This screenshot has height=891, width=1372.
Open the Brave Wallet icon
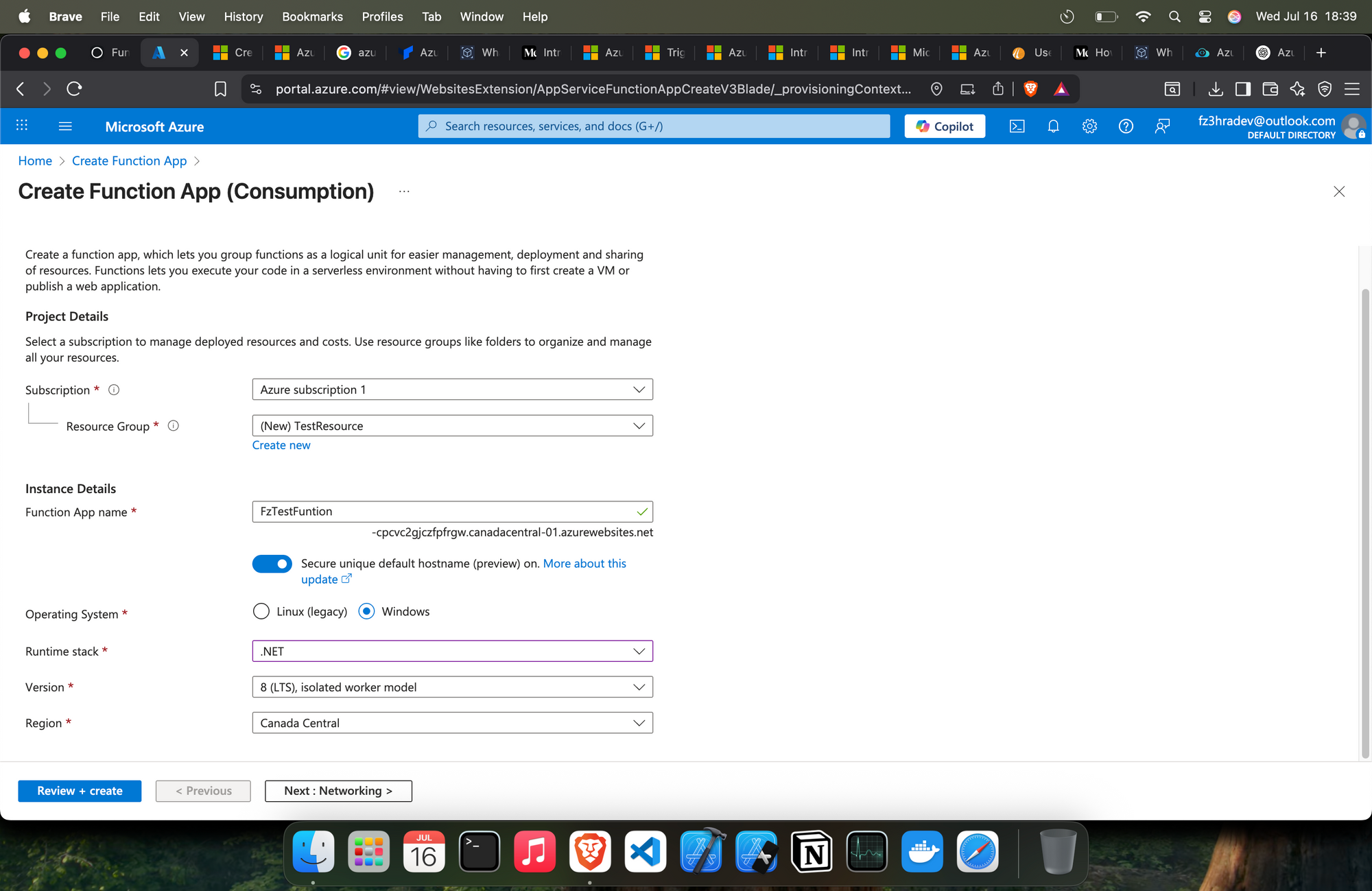1270,88
